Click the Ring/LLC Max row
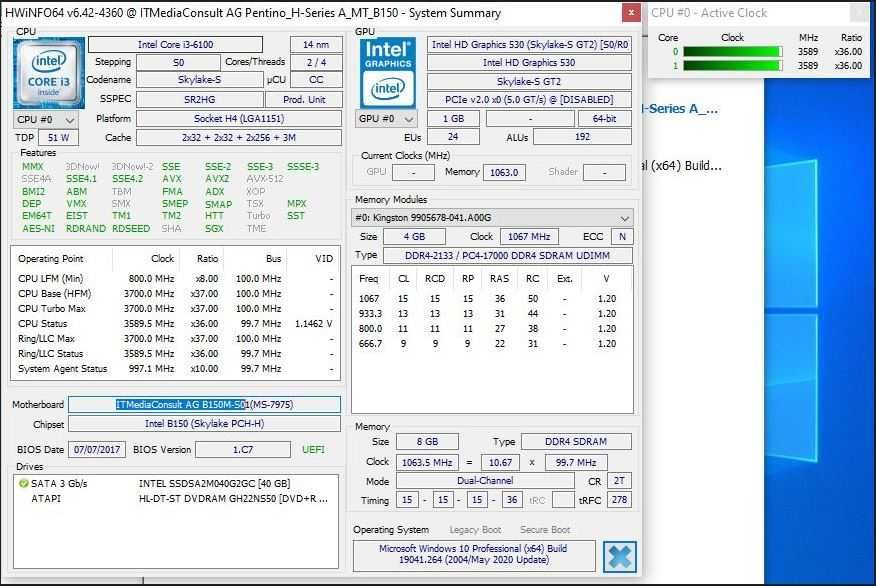The height and width of the screenshot is (586, 876). 175,339
